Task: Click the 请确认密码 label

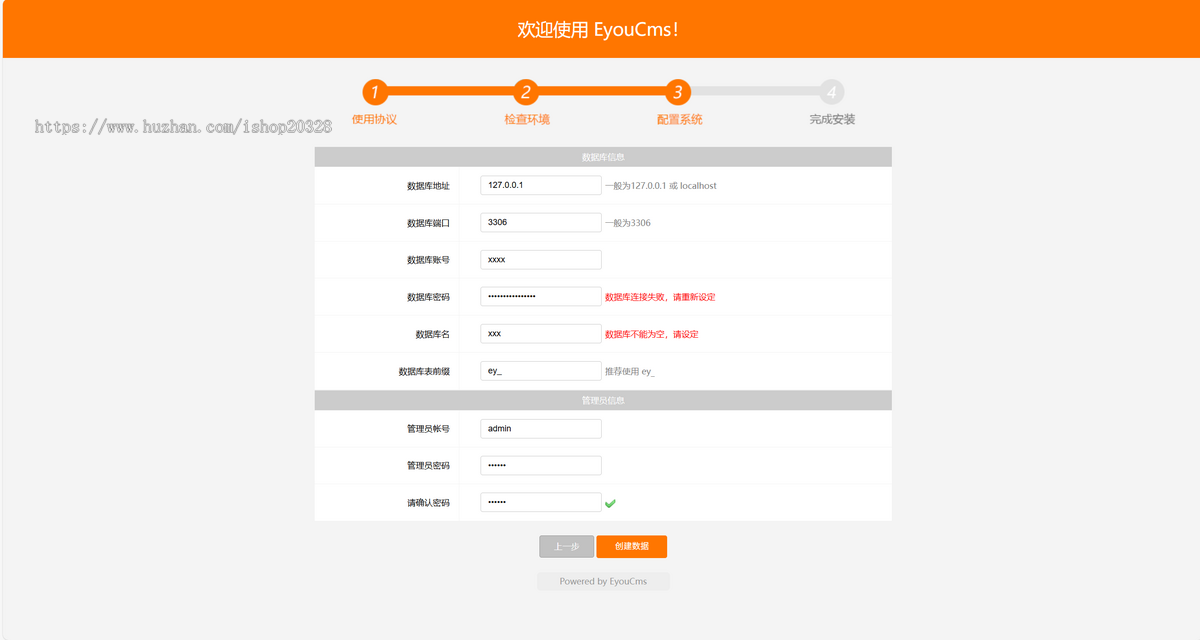Action: click(x=428, y=503)
